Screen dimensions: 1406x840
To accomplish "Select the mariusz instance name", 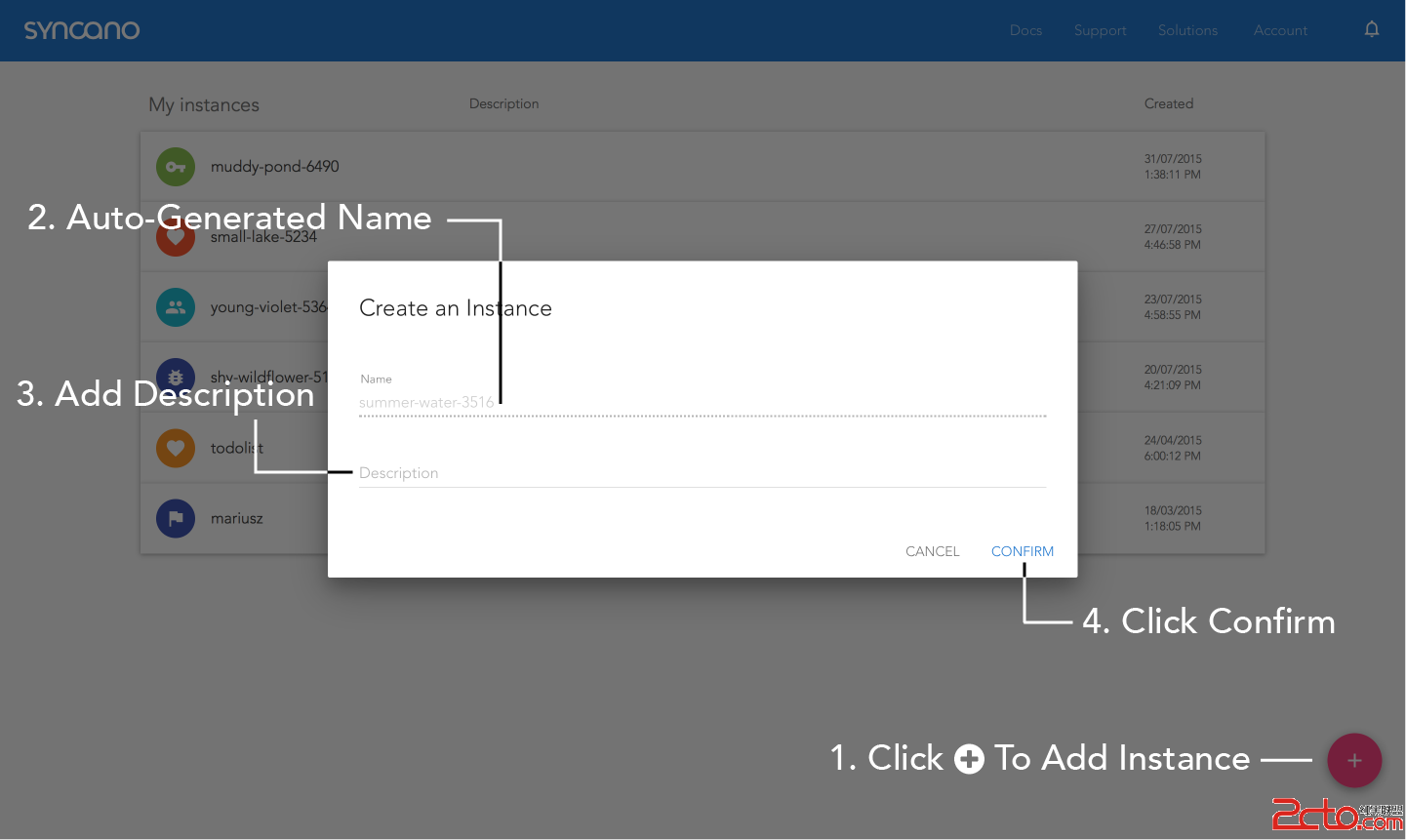I will coord(237,518).
